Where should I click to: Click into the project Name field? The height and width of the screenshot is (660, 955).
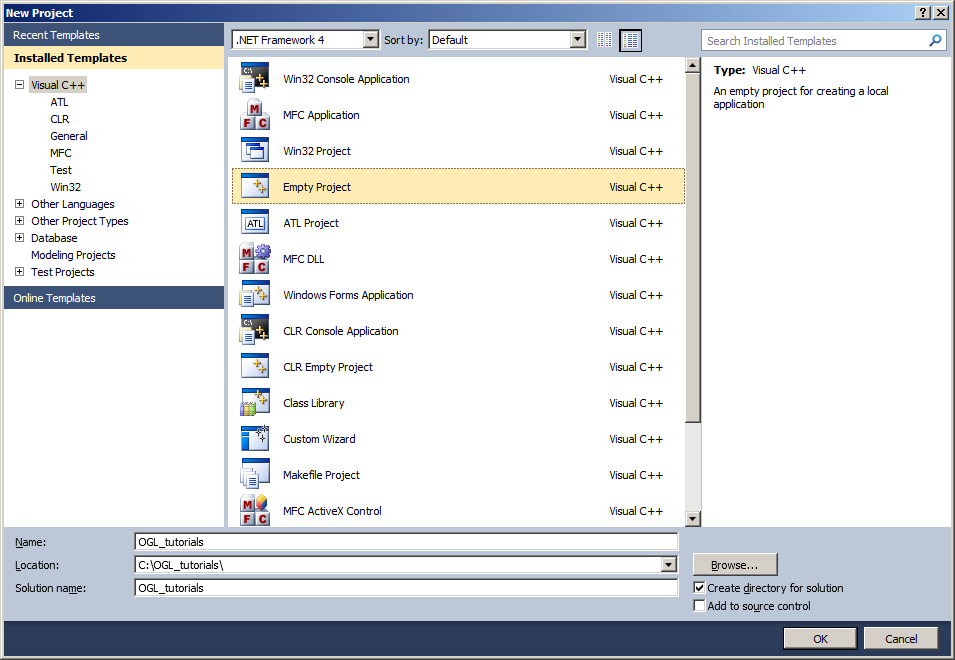click(x=406, y=542)
